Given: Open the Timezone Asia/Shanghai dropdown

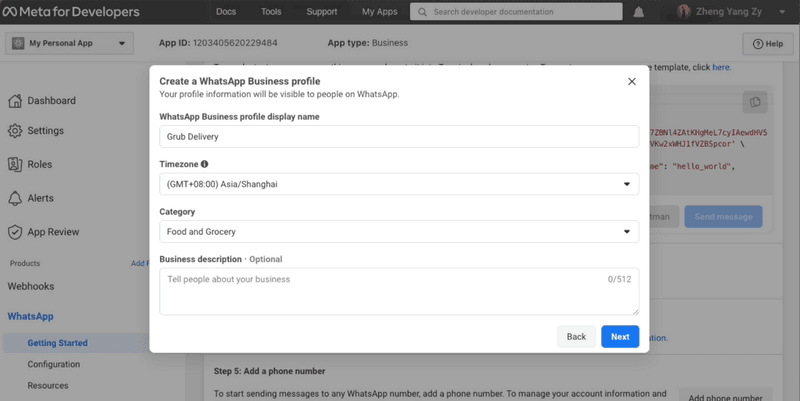Looking at the screenshot, I should coord(399,184).
